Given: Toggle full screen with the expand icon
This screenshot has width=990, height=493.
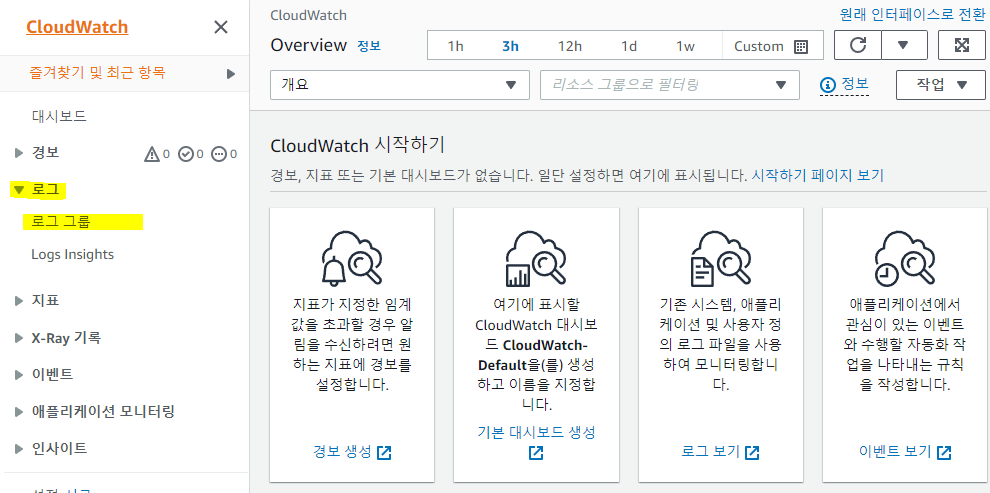Looking at the screenshot, I should [962, 45].
